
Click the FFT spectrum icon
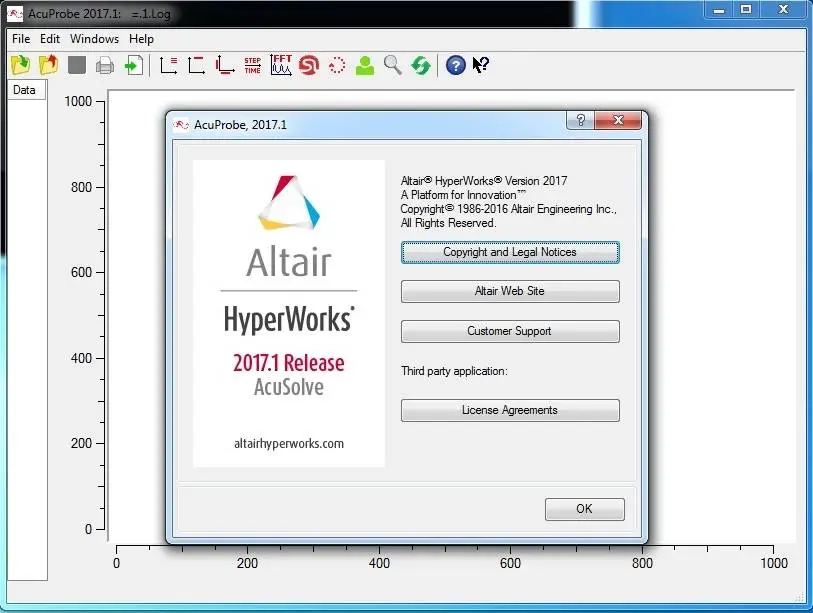[281, 65]
